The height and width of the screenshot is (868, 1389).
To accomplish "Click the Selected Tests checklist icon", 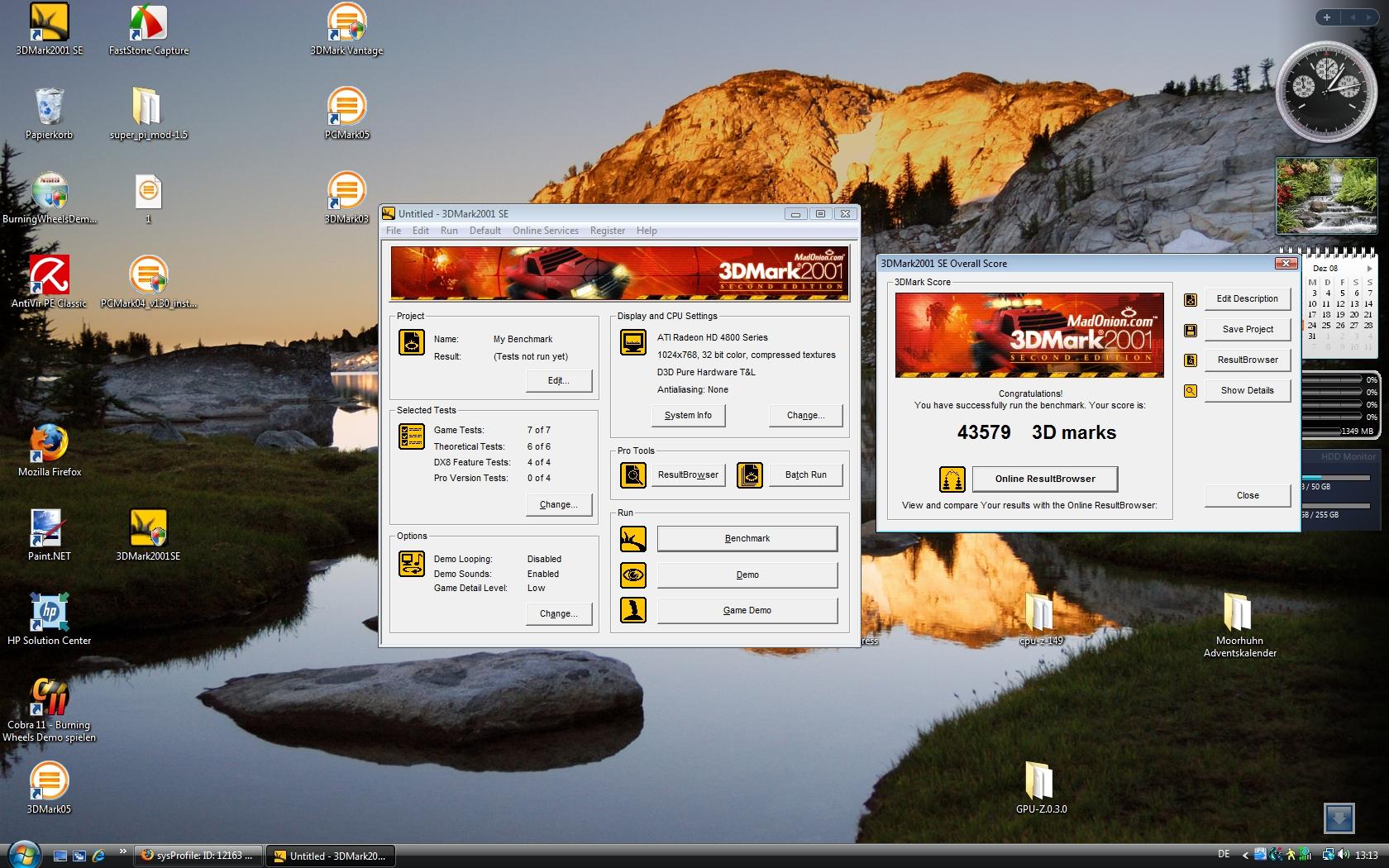I will (x=412, y=436).
